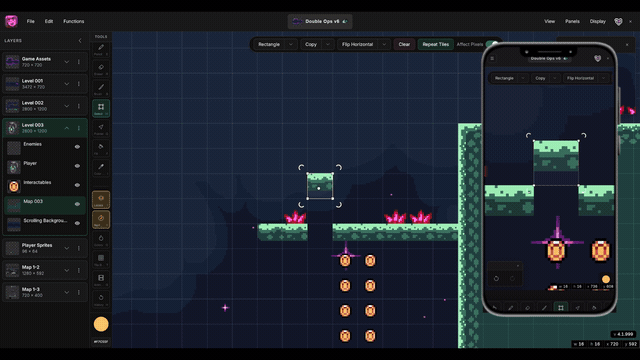This screenshot has height=360, width=640.
Task: Choose the Pointer tool
Action: click(101, 128)
